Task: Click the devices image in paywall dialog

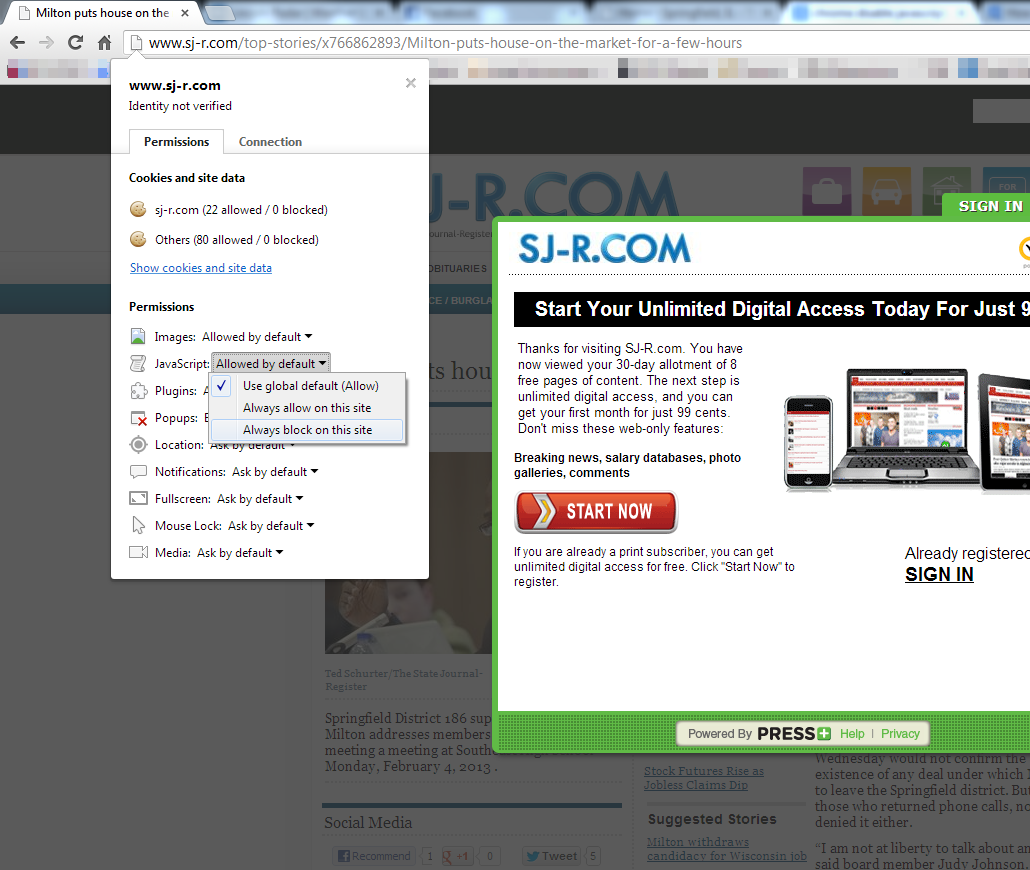Action: click(907, 431)
